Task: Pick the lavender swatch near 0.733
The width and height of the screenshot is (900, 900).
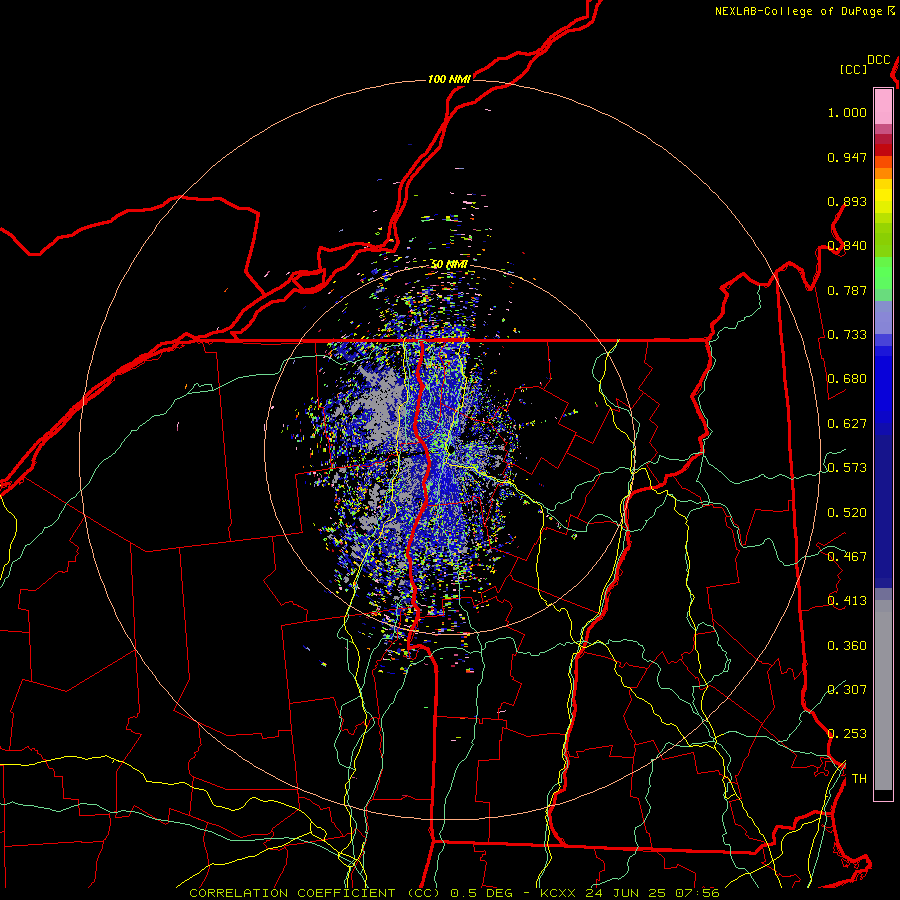Action: click(883, 317)
